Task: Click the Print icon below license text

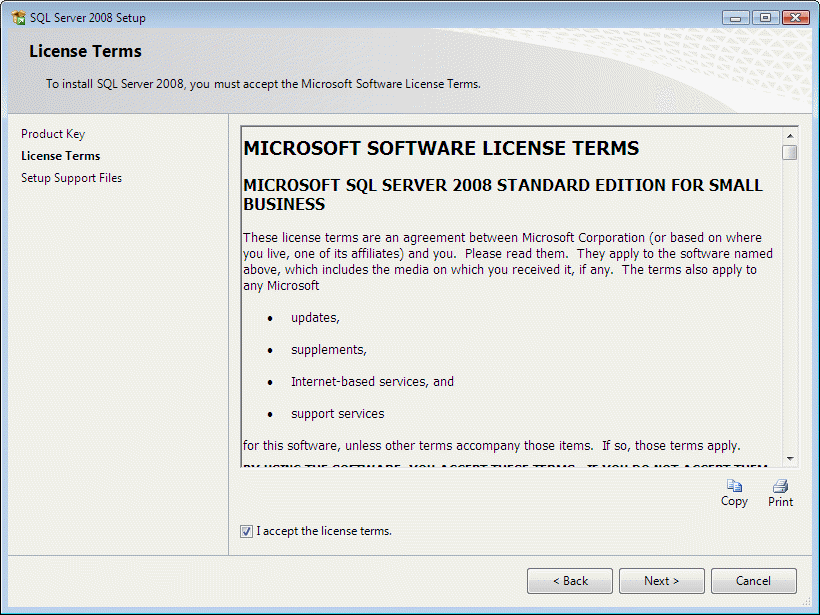Action: pyautogui.click(x=780, y=486)
